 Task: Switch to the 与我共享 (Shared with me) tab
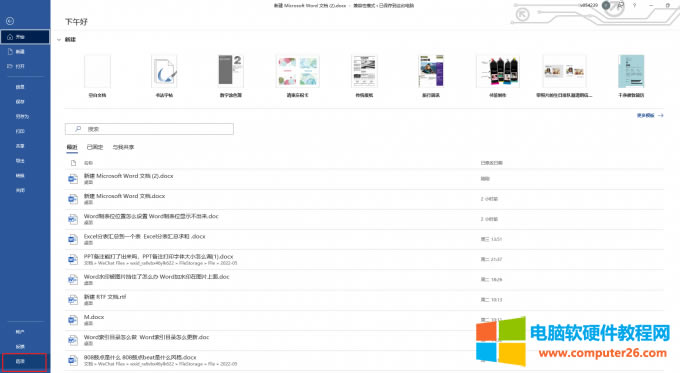tap(123, 147)
